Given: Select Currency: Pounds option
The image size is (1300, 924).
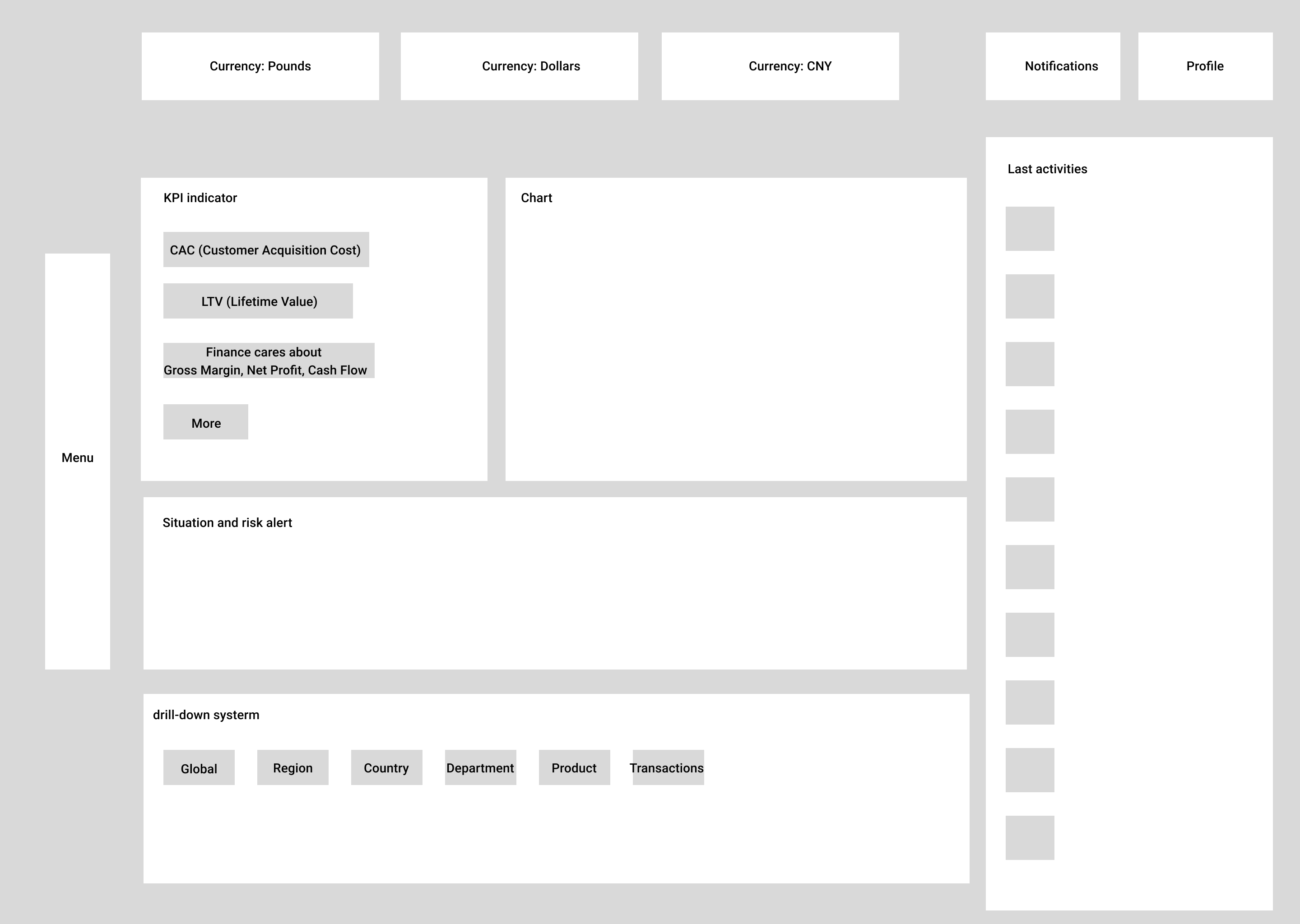Looking at the screenshot, I should point(260,66).
